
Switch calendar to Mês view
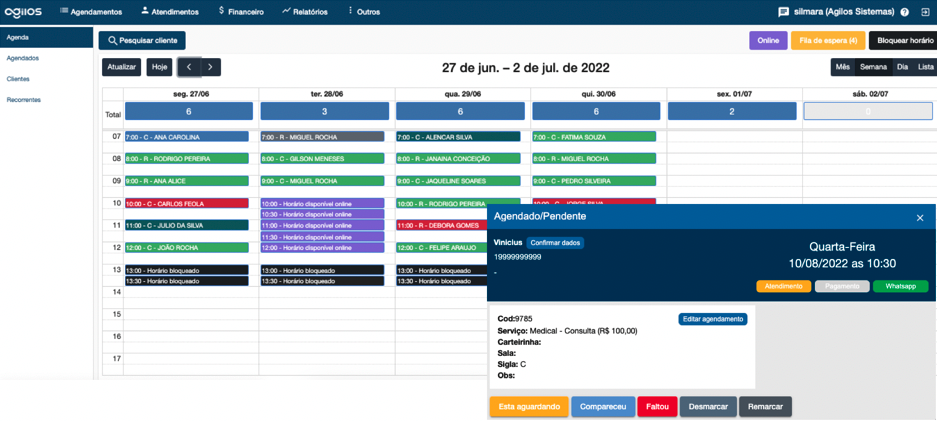tap(842, 67)
